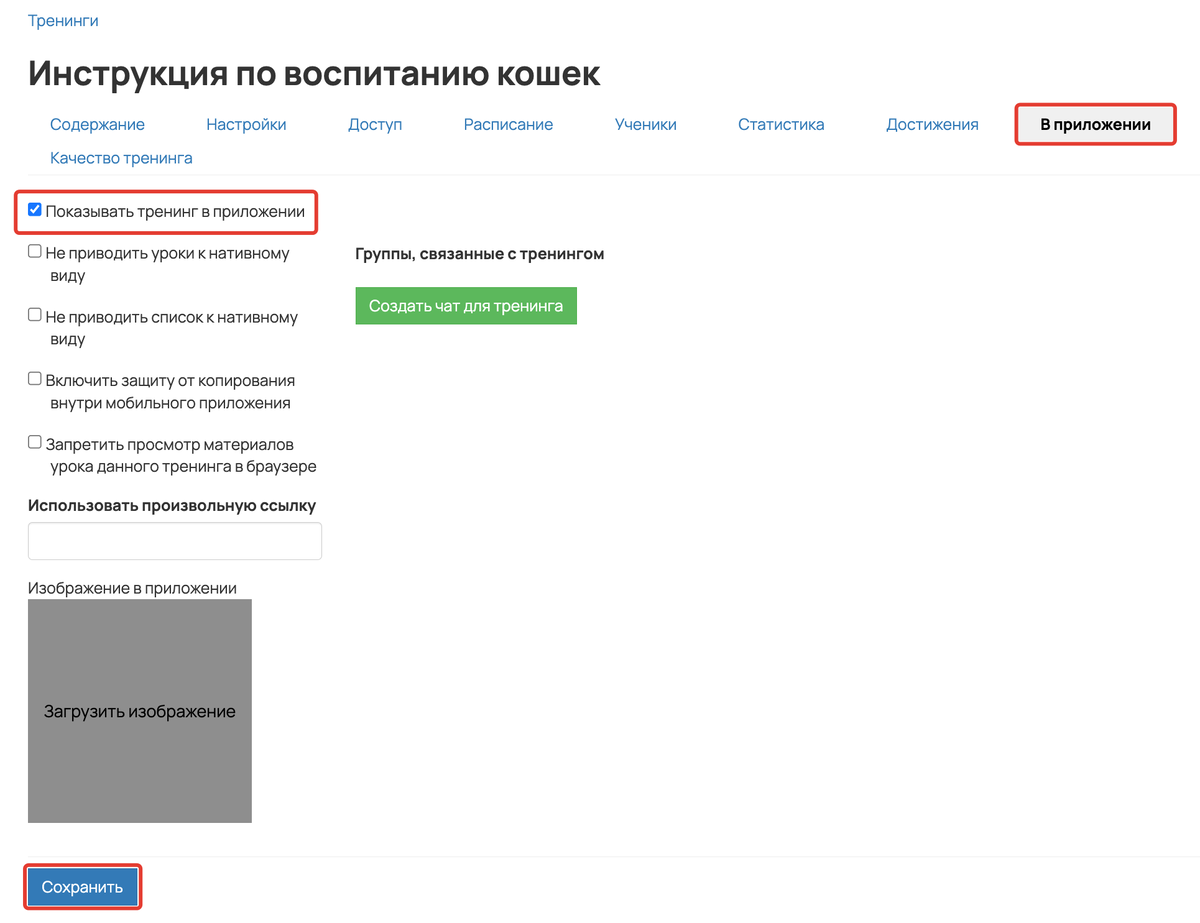Switch to the Содержание tab
The image size is (1200, 923).
(97, 125)
